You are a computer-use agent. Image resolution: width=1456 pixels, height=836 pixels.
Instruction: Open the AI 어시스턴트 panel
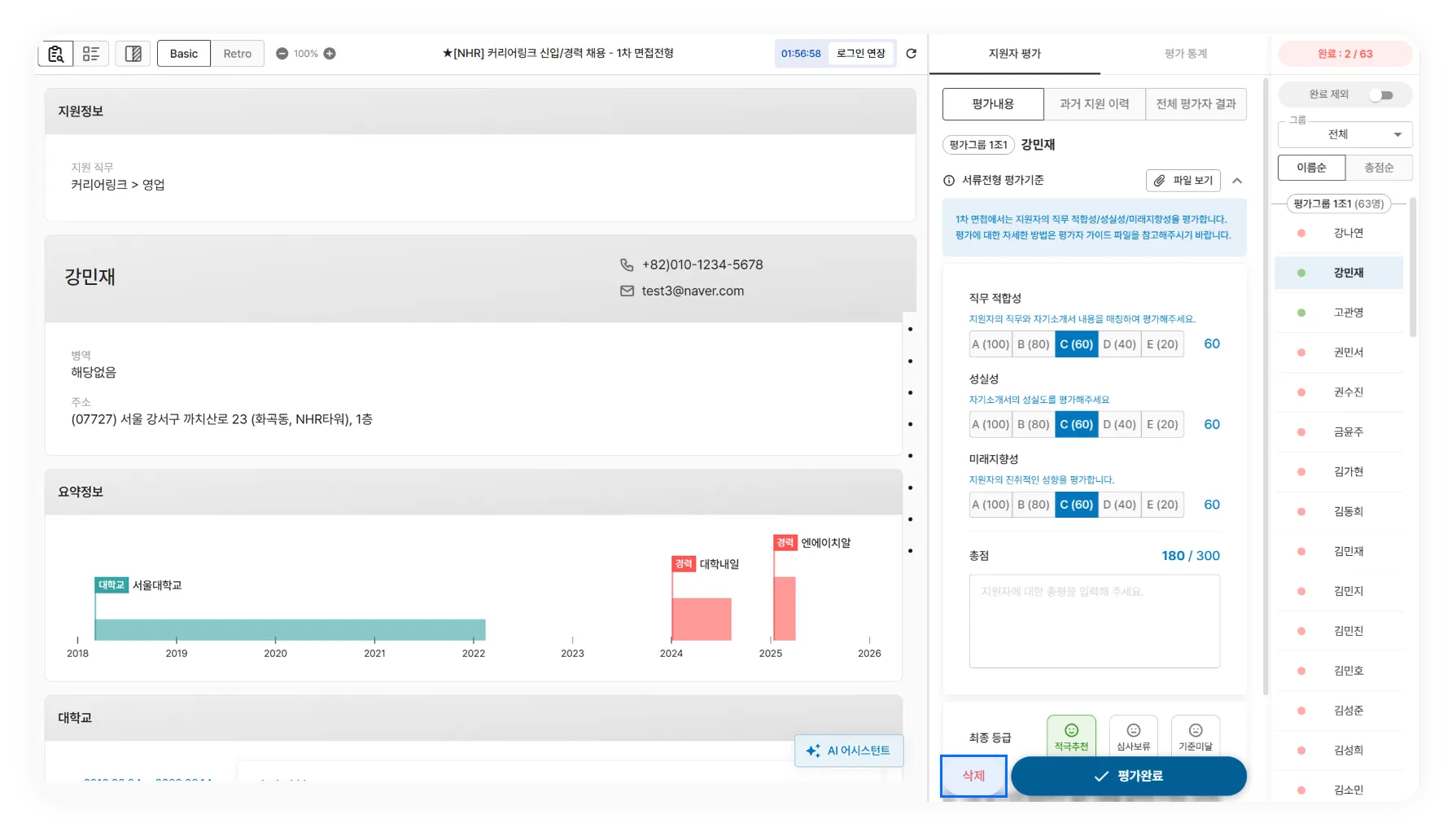coord(849,751)
